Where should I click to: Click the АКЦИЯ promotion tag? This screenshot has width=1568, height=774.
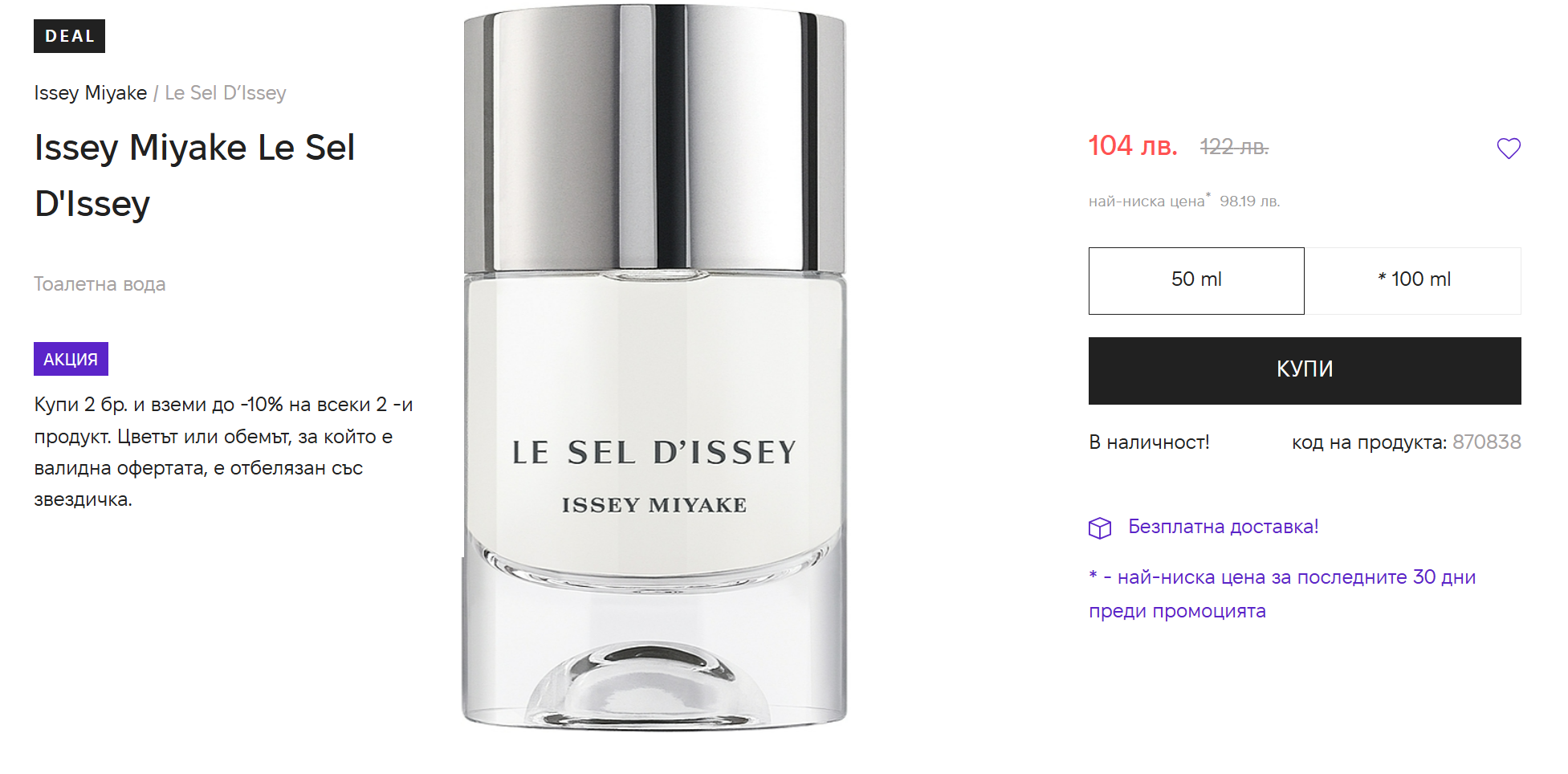71,359
